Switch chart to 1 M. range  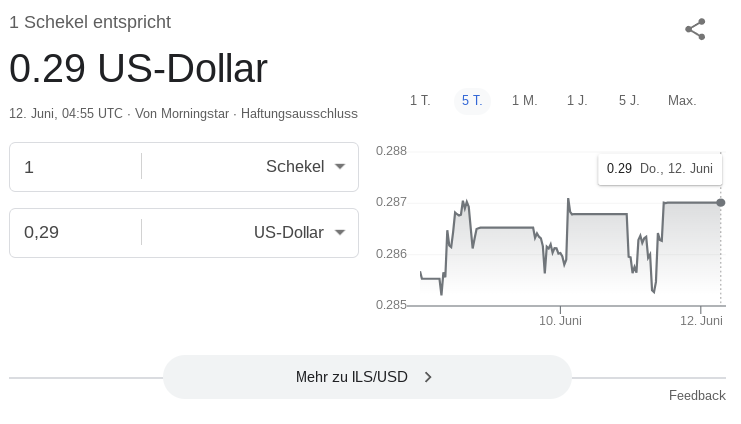pos(525,101)
